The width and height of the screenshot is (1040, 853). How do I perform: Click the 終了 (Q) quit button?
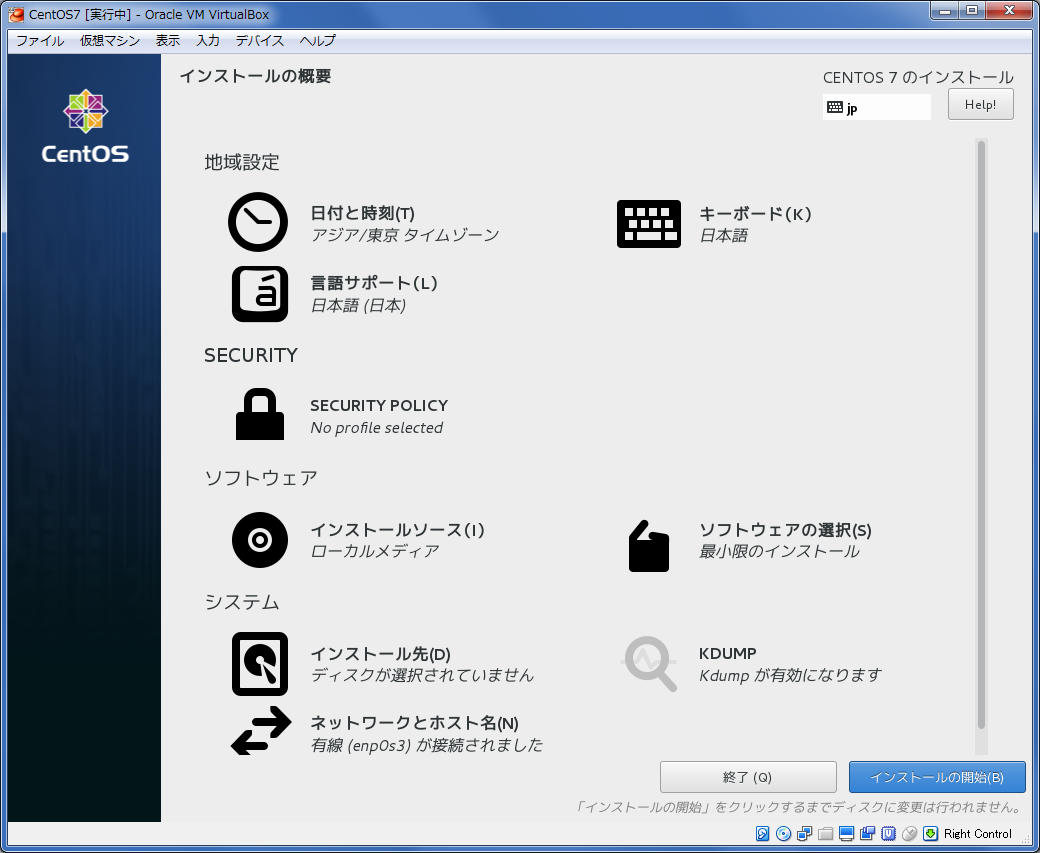tap(747, 777)
